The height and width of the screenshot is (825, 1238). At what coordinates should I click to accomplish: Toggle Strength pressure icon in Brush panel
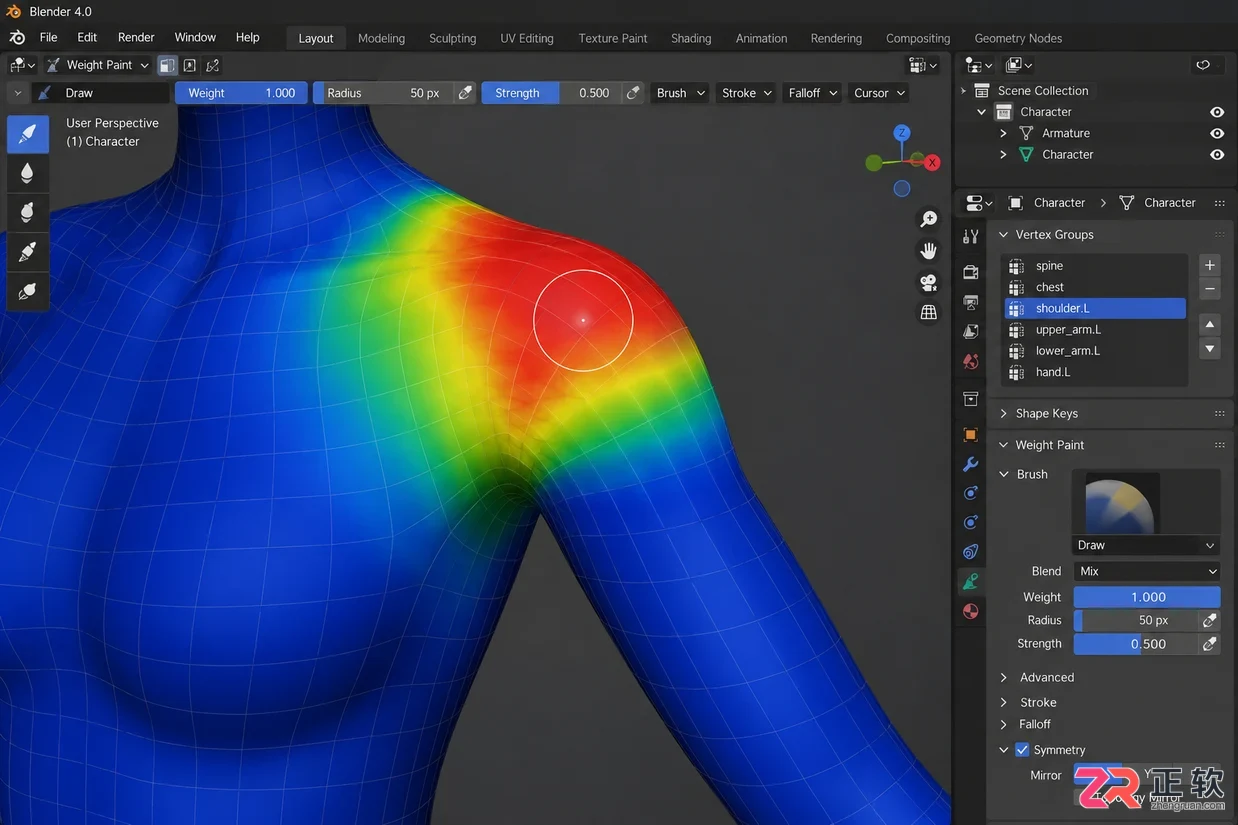point(1210,644)
